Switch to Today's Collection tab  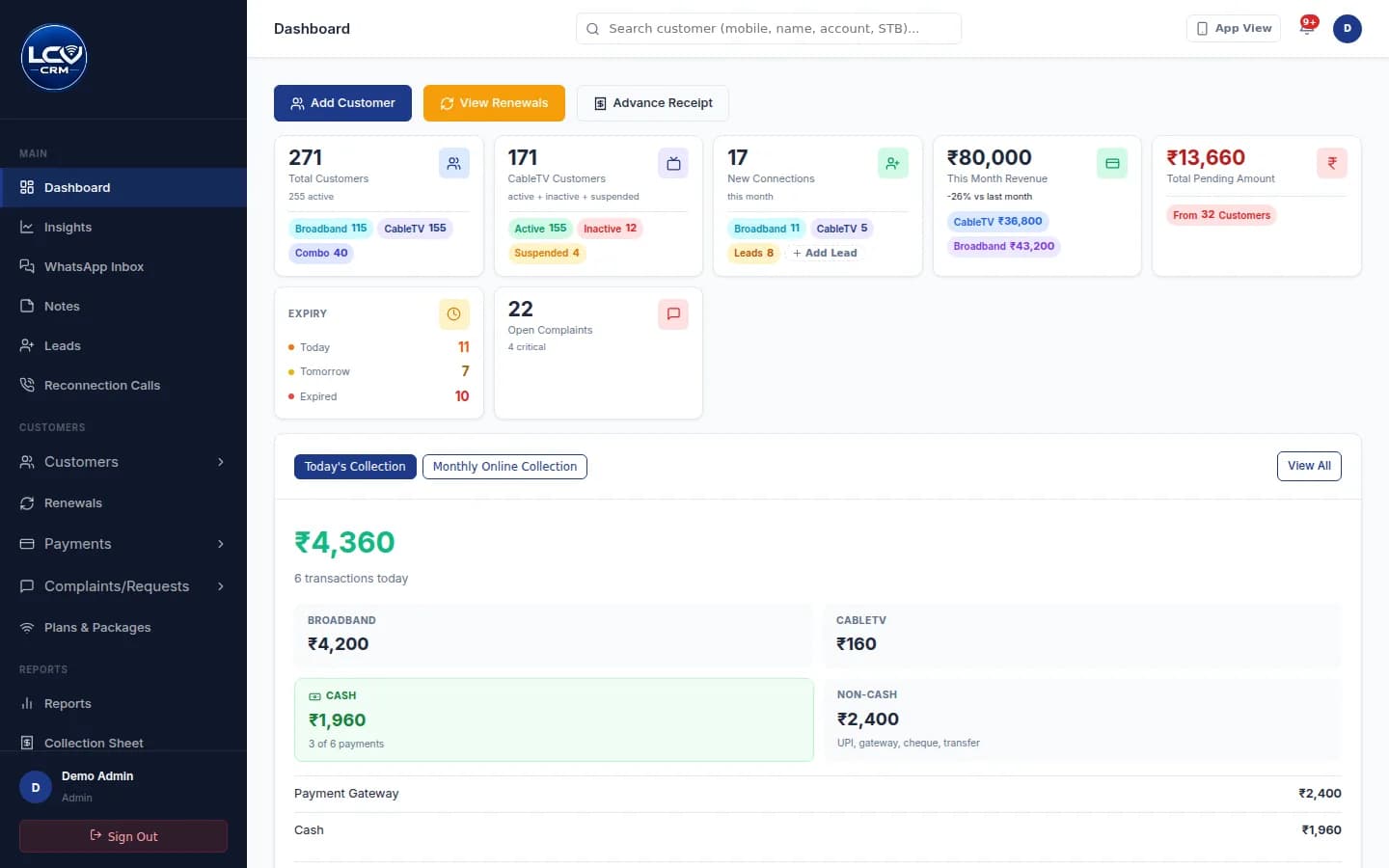pos(355,467)
